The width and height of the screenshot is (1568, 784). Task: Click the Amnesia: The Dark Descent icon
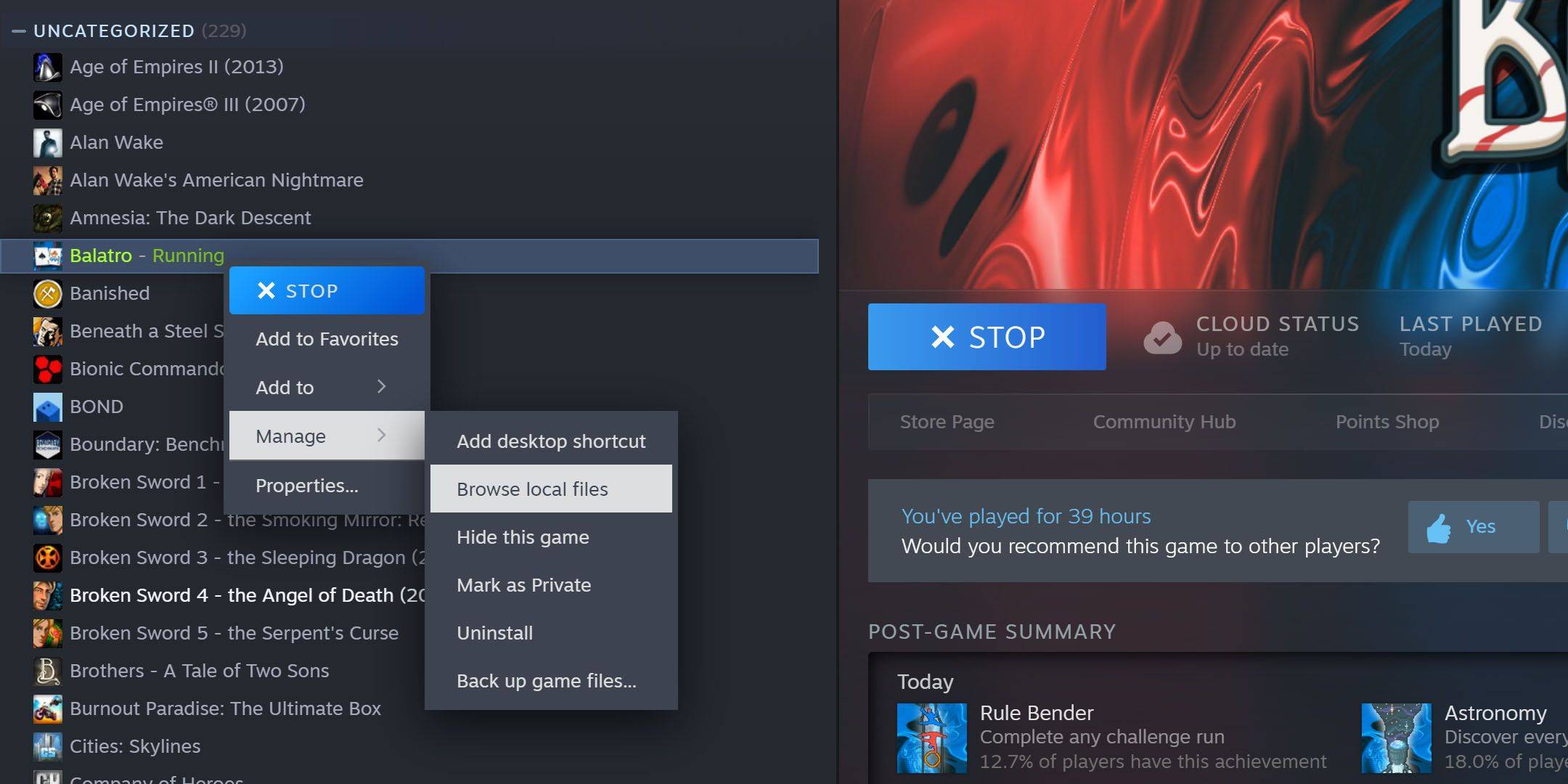pos(47,217)
